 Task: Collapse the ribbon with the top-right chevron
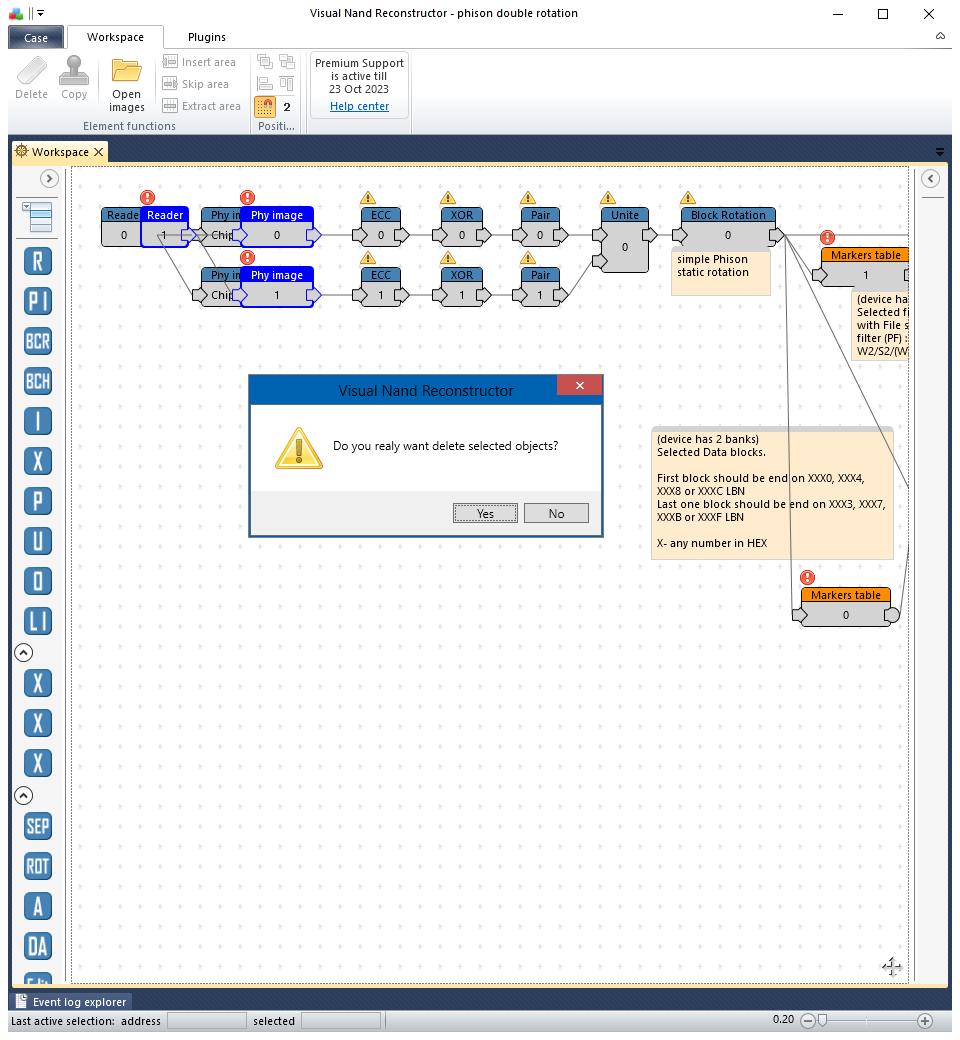click(940, 36)
